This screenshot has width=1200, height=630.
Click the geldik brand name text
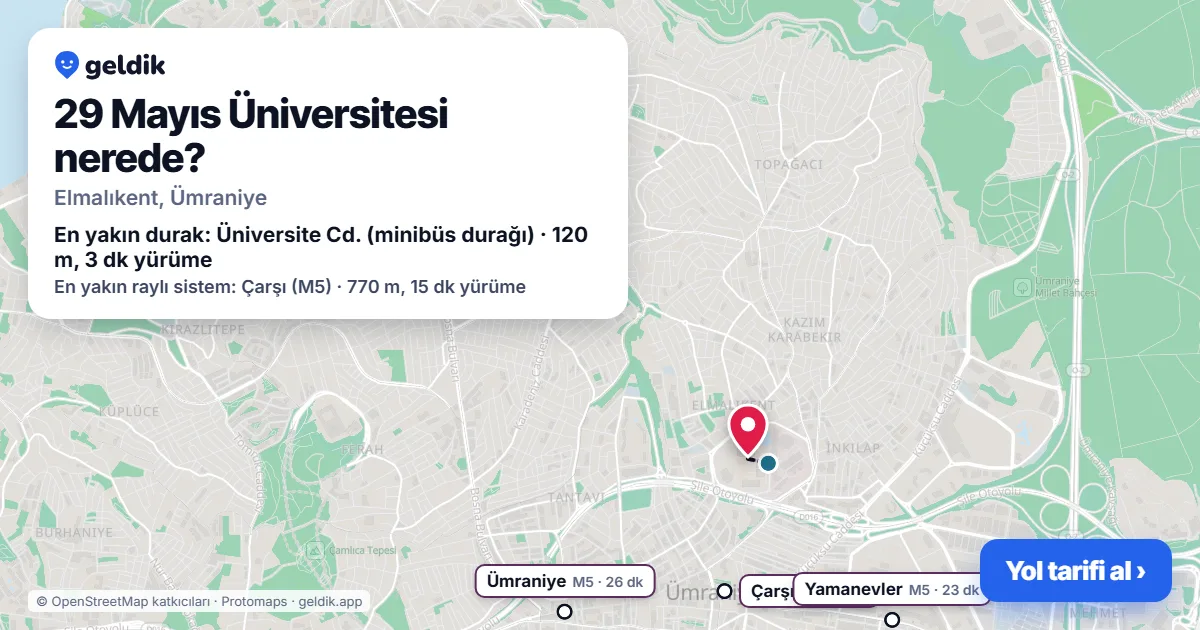(125, 66)
